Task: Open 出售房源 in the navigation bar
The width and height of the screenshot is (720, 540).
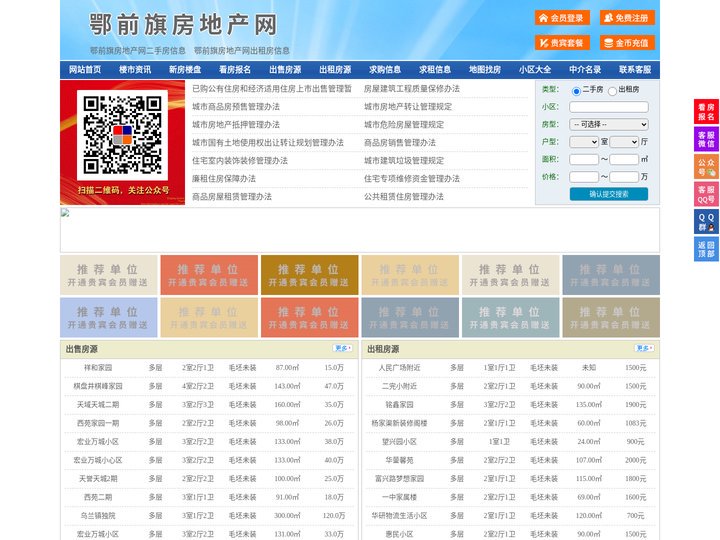Action: point(285,70)
